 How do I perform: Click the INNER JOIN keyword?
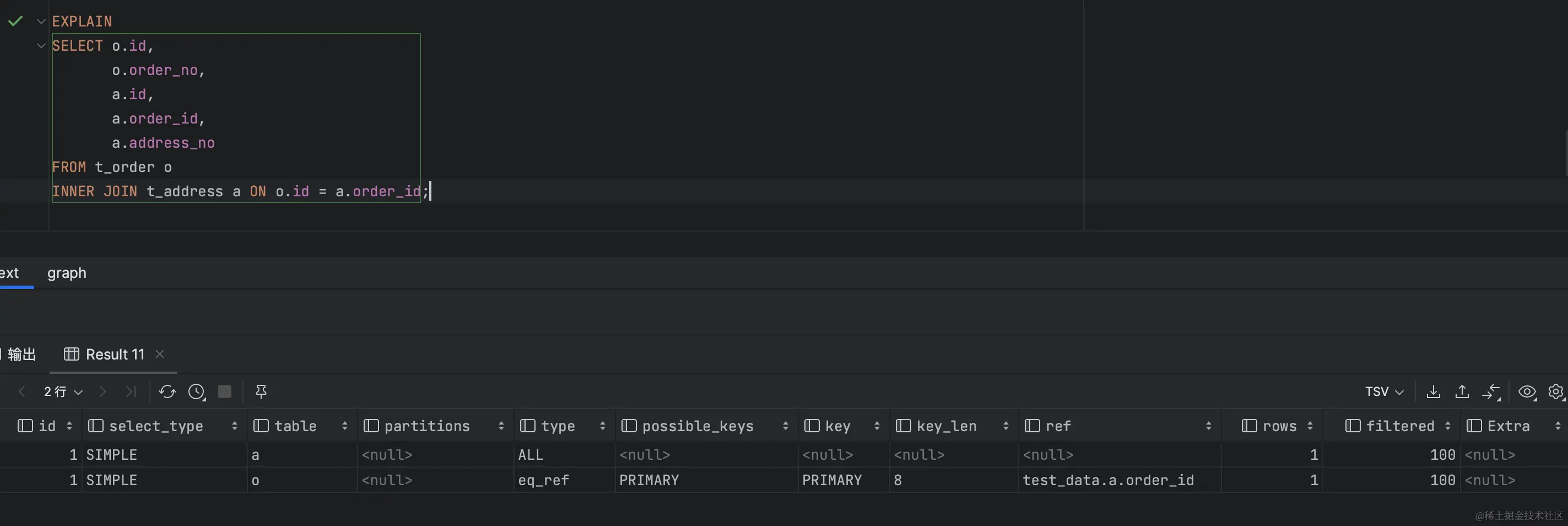pos(94,191)
